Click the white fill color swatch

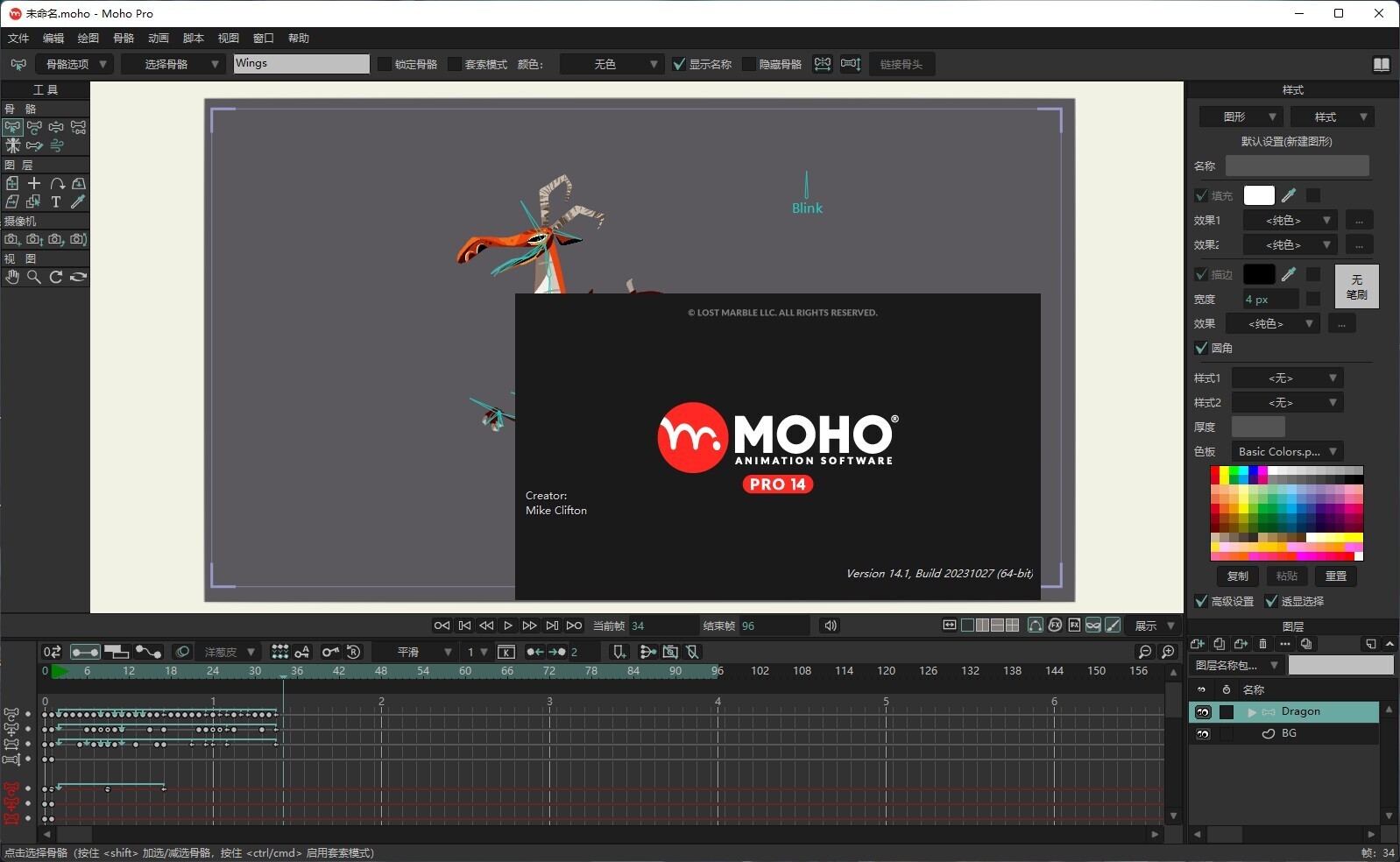pyautogui.click(x=1259, y=195)
